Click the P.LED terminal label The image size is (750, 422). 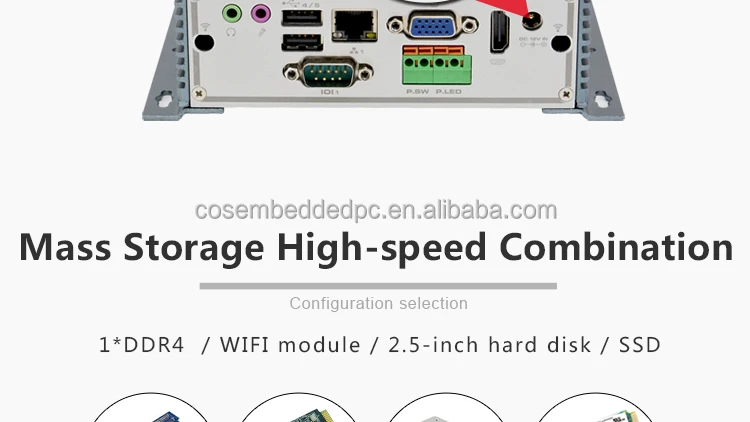coord(449,91)
